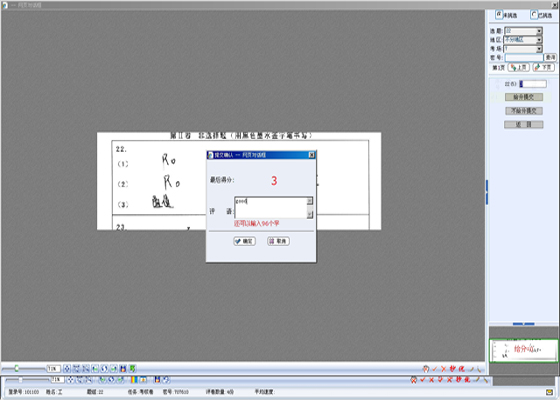The image size is (560, 400).
Task: Select the red checkmark stamp in upper toolbar
Action: click(x=435, y=369)
